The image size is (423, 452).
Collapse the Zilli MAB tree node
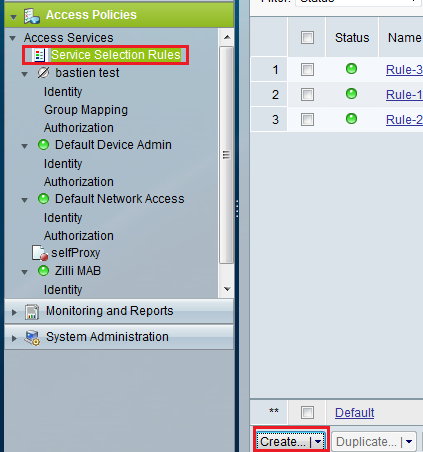pyautogui.click(x=24, y=272)
